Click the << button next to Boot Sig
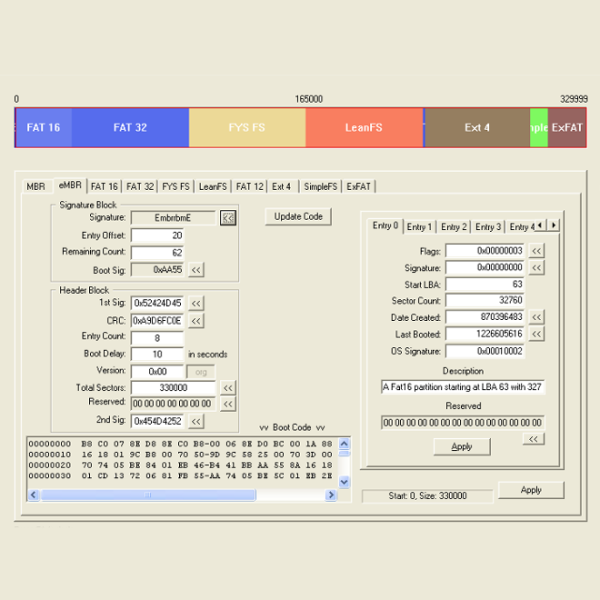Screen dimensions: 600x600 pyautogui.click(x=196, y=269)
